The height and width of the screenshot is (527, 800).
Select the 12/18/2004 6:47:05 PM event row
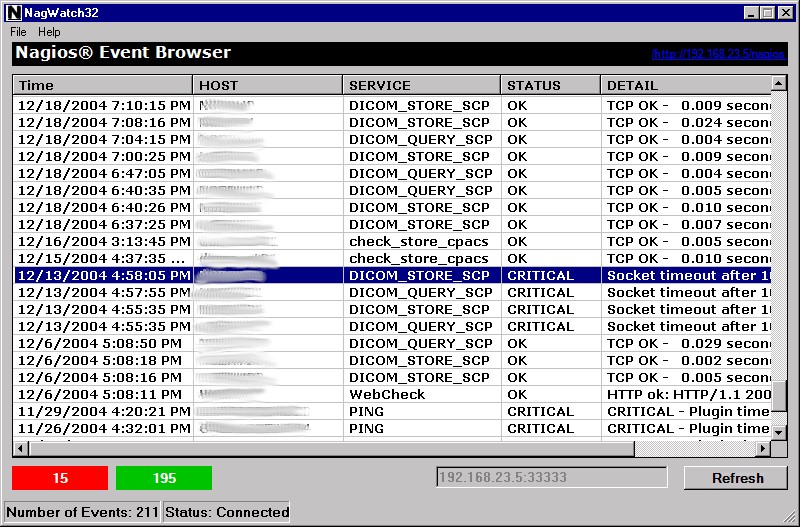[x=392, y=173]
